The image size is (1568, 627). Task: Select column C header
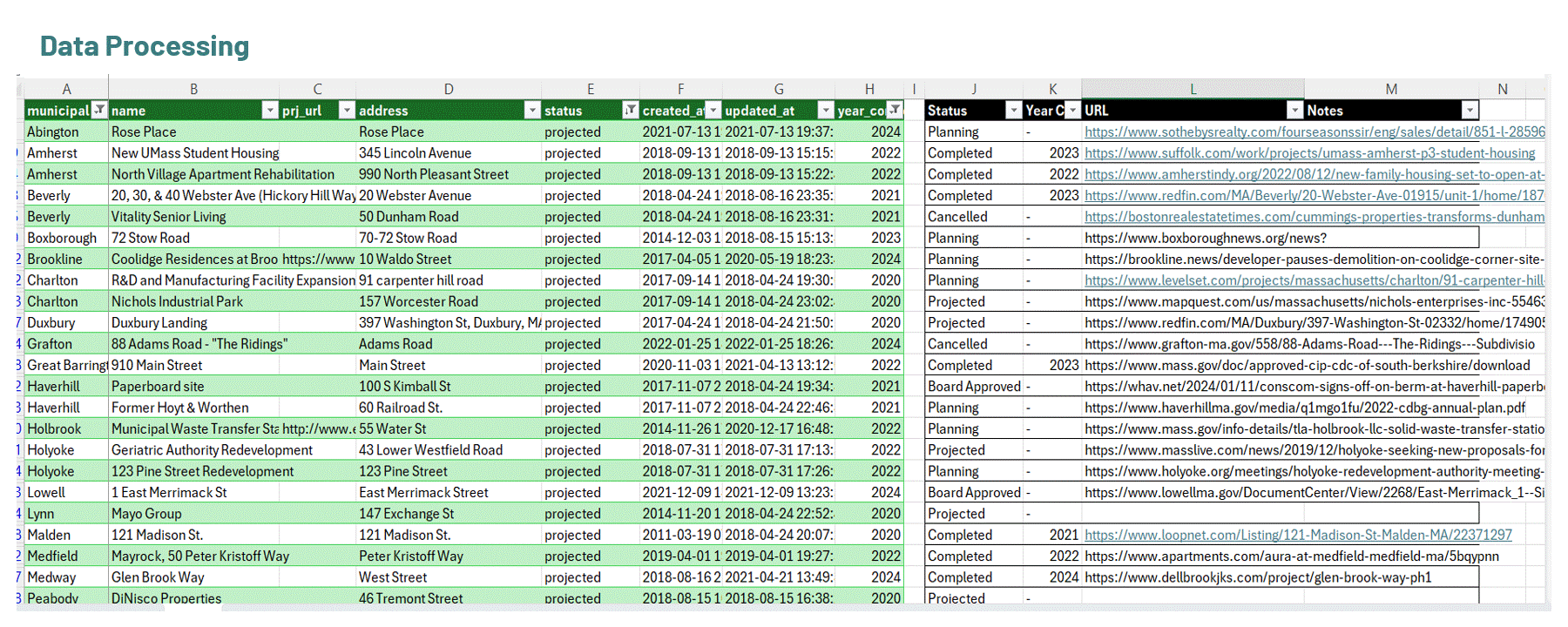[x=318, y=89]
